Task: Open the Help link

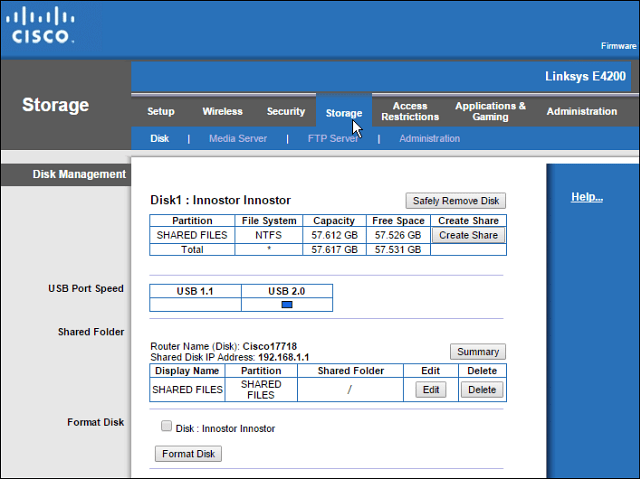Action: tap(587, 197)
